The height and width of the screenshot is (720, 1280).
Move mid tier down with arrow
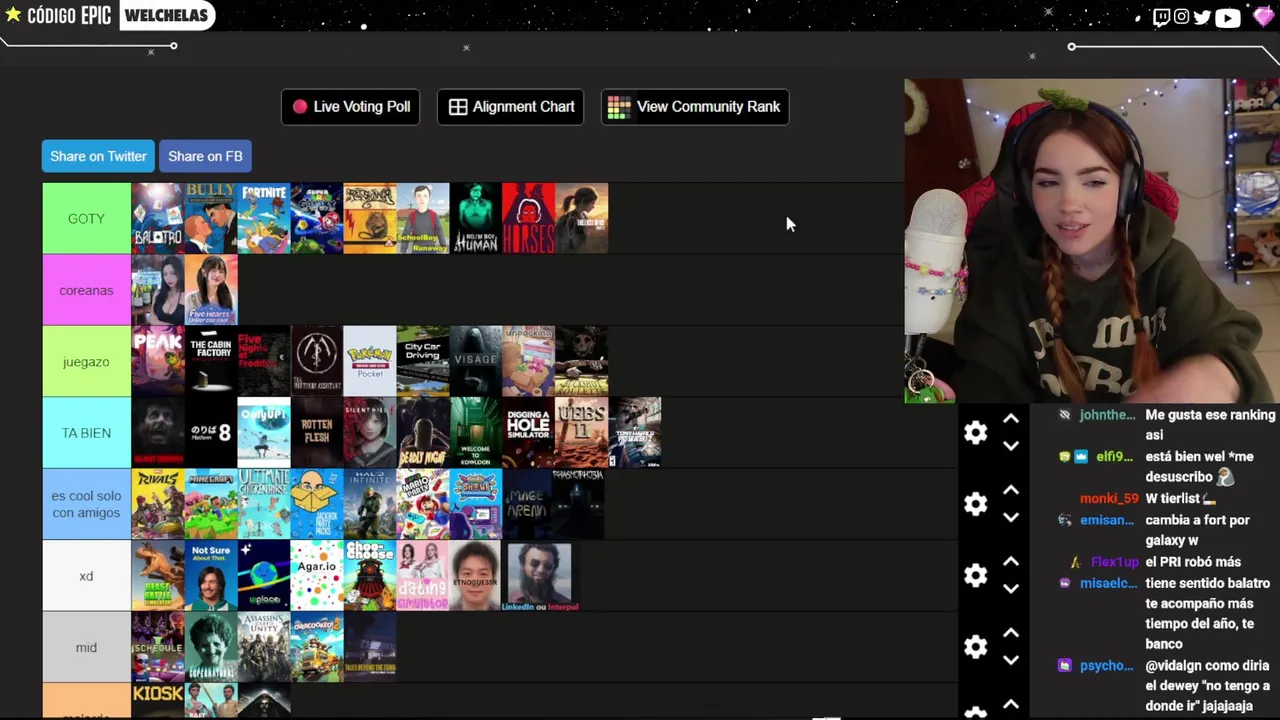[1011, 661]
